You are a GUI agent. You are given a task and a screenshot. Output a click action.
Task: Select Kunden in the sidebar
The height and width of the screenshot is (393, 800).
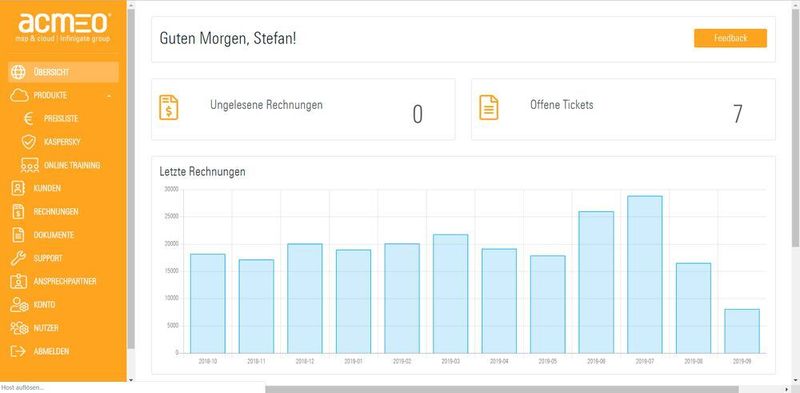47,188
